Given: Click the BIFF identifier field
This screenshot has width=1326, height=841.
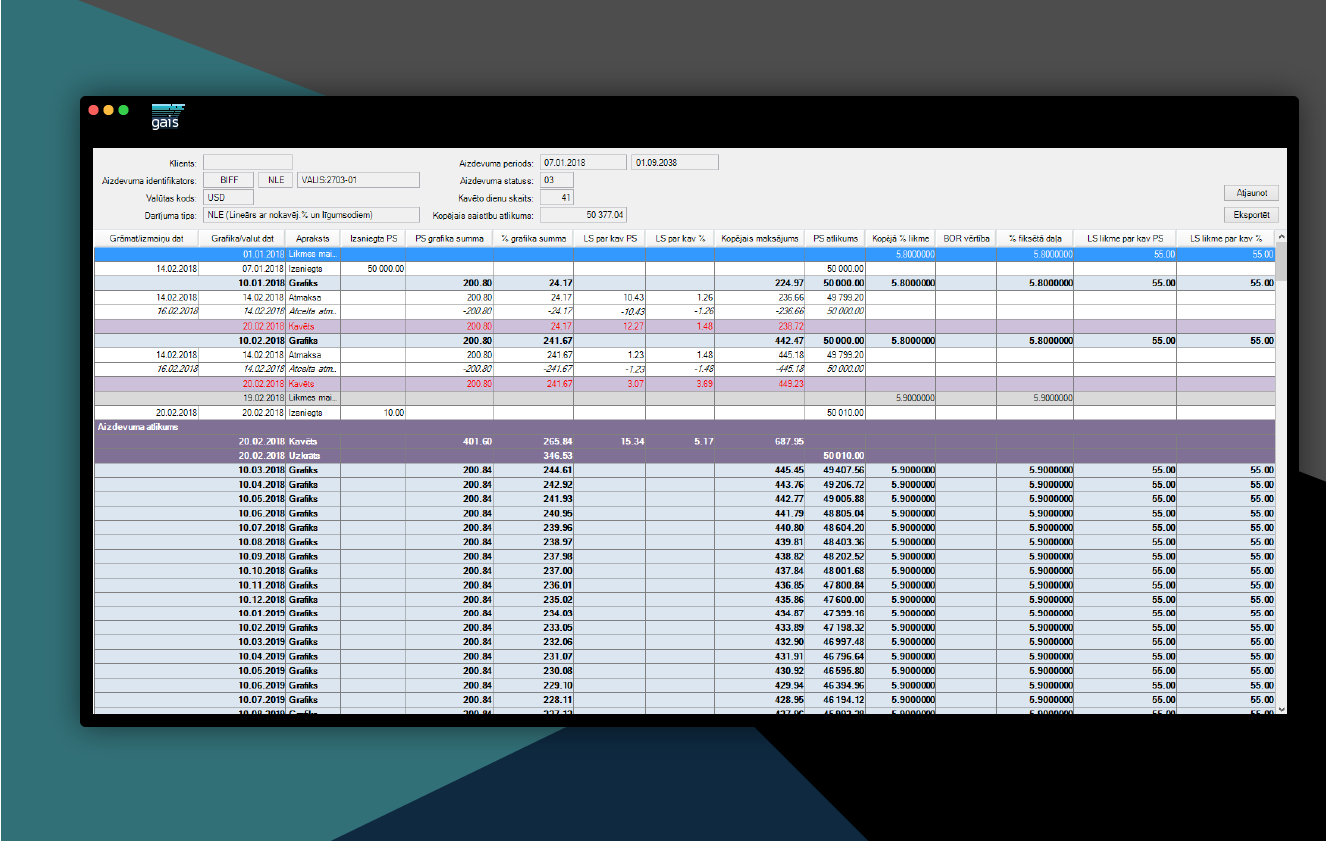Looking at the screenshot, I should 229,180.
